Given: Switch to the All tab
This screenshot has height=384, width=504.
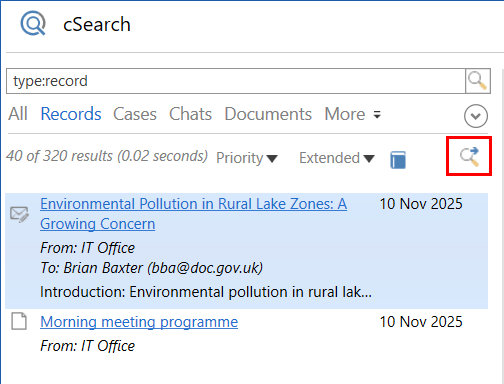Looking at the screenshot, I should coord(18,114).
